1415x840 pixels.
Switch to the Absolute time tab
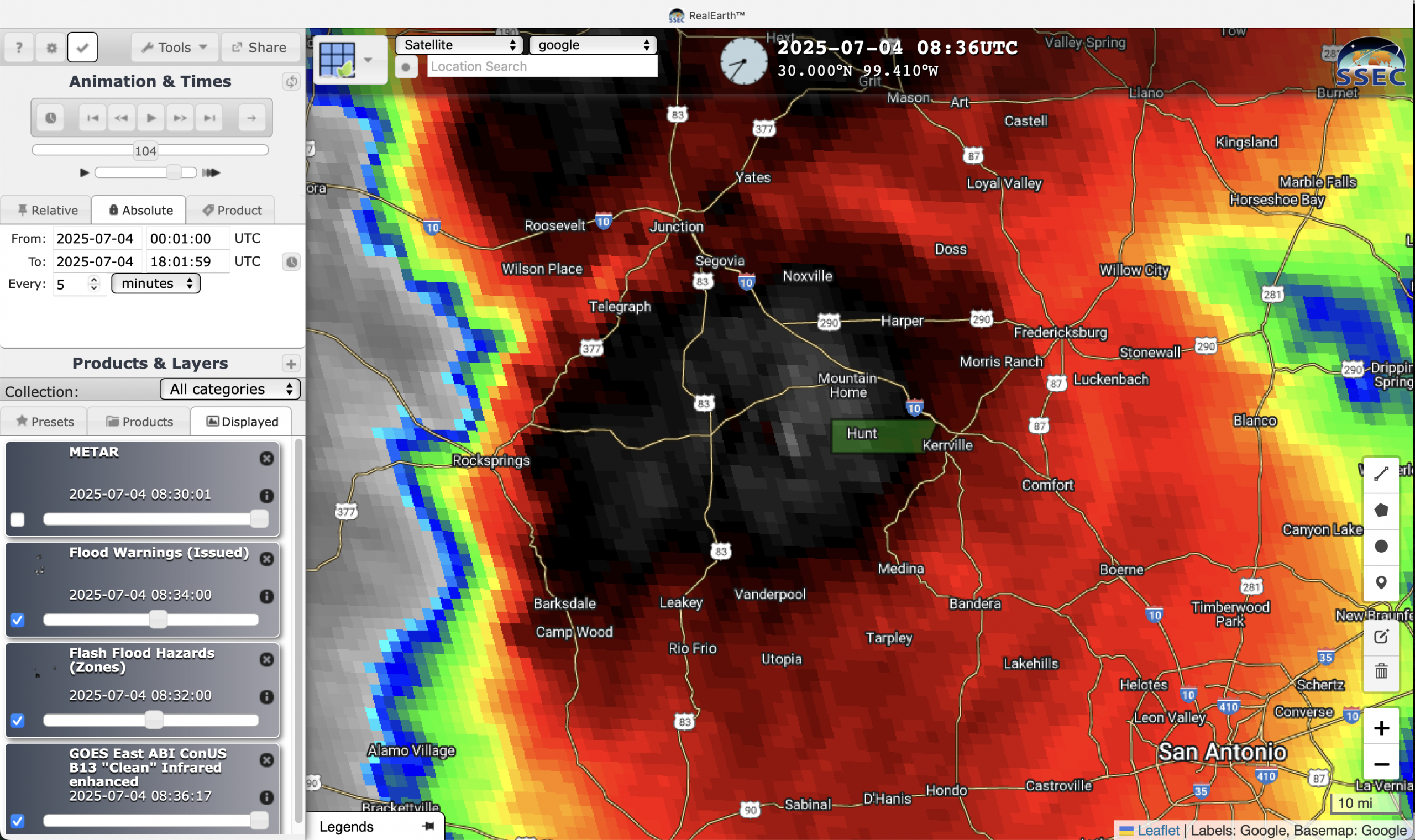pyautogui.click(x=139, y=210)
